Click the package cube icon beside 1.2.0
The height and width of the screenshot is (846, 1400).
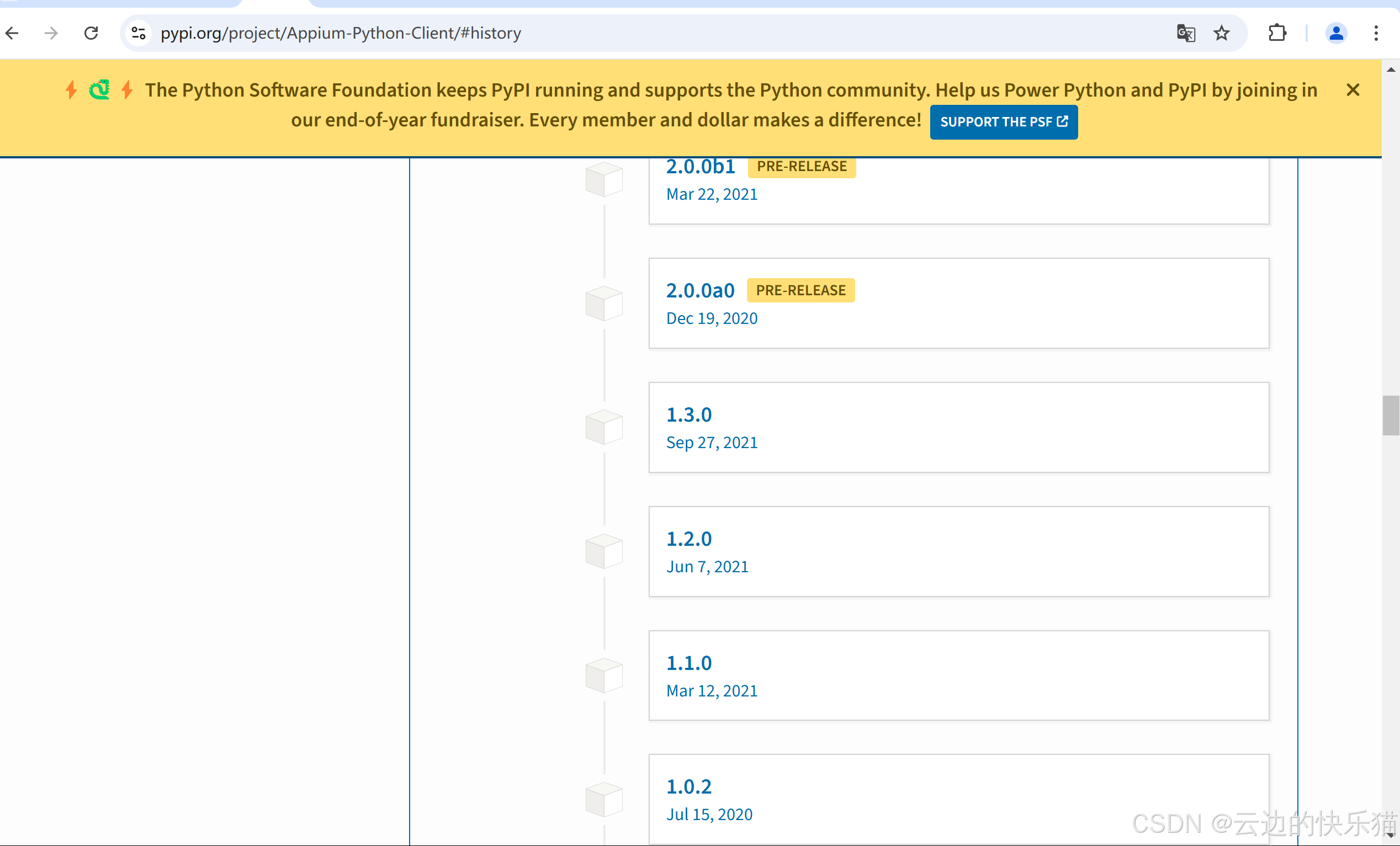[604, 551]
